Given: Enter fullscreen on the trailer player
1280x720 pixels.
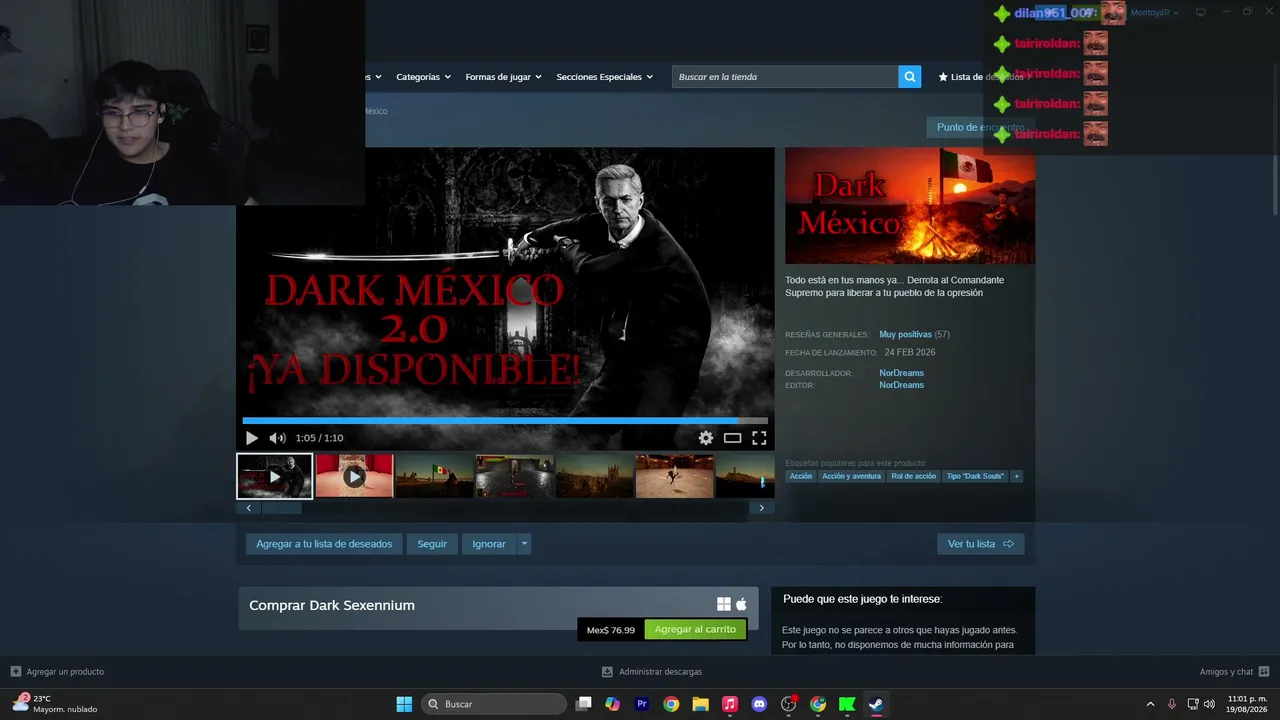Looking at the screenshot, I should (759, 438).
